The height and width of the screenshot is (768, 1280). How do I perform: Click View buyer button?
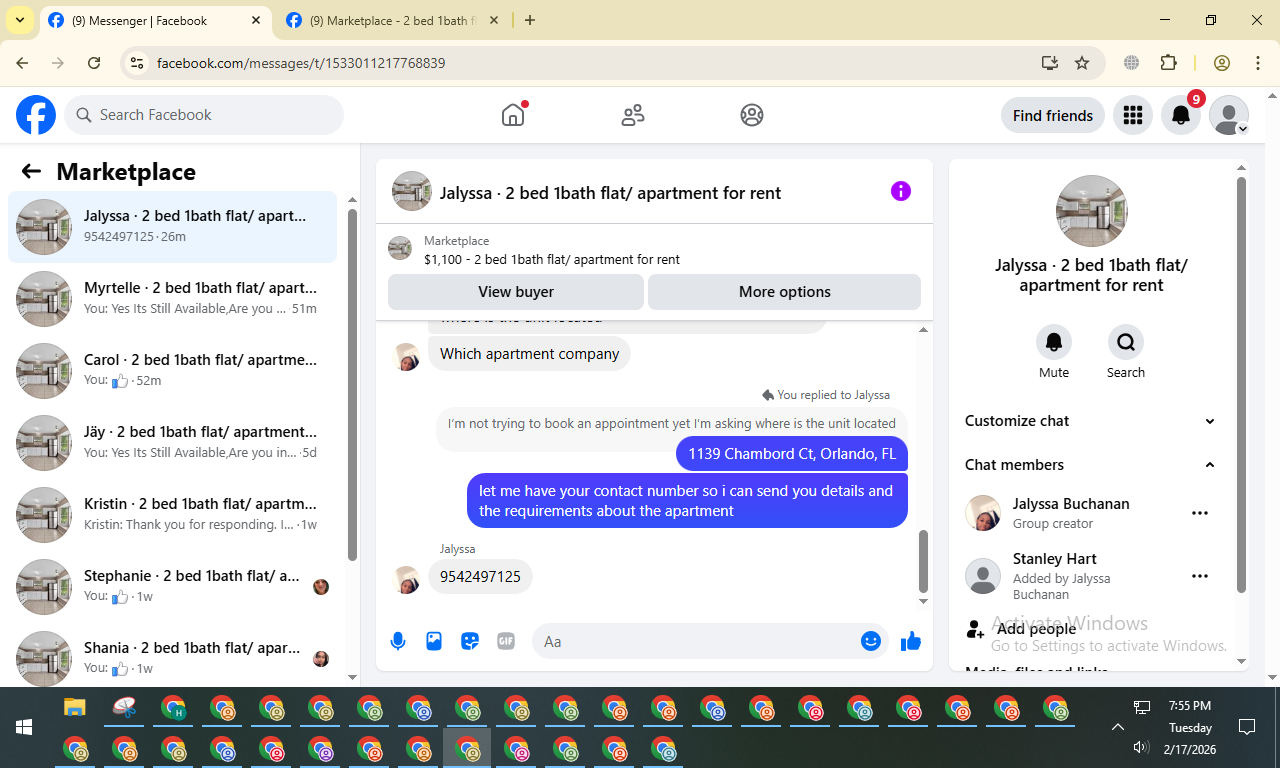tap(516, 292)
